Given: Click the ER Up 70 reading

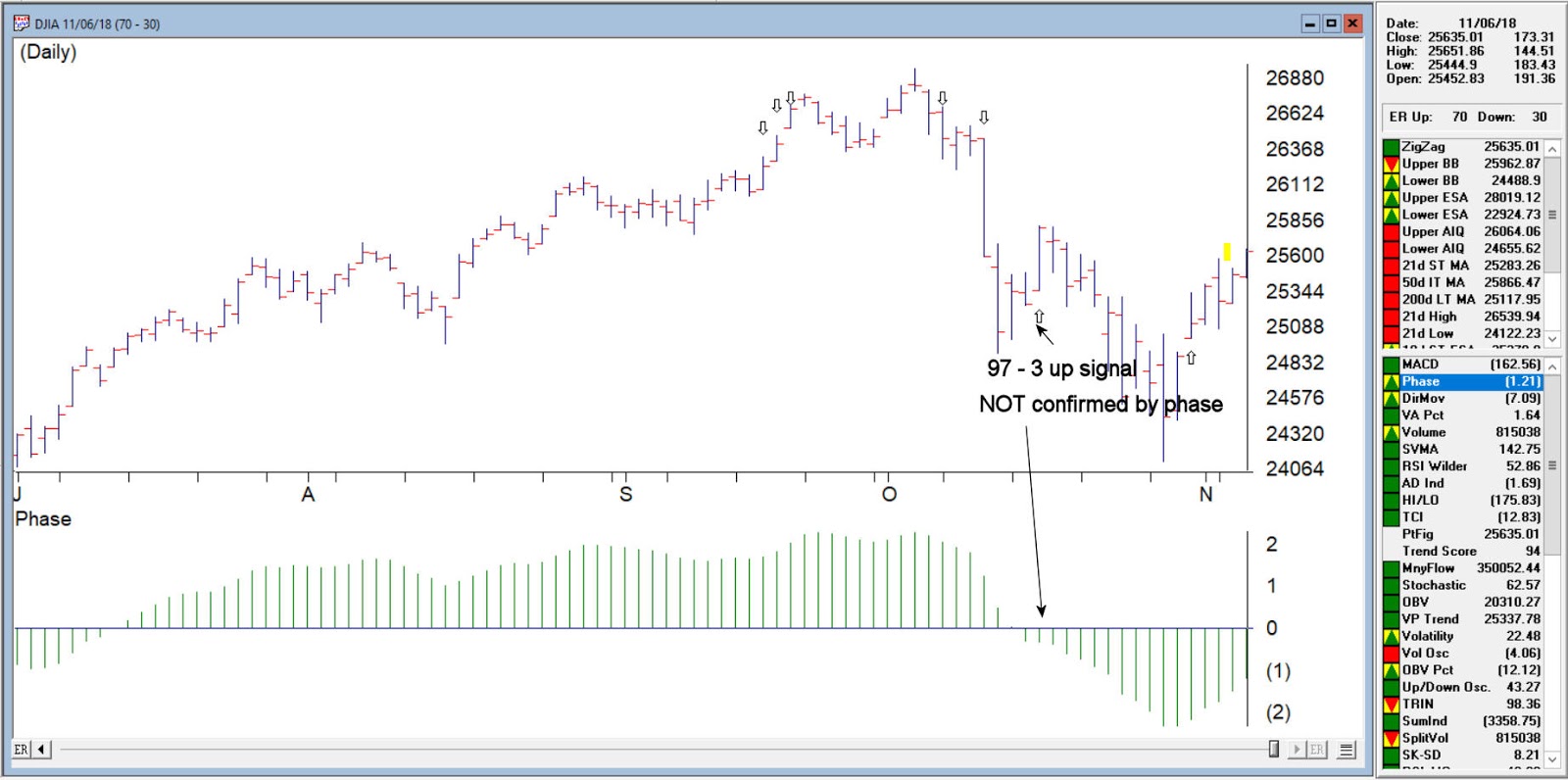Looking at the screenshot, I should 1460,117.
